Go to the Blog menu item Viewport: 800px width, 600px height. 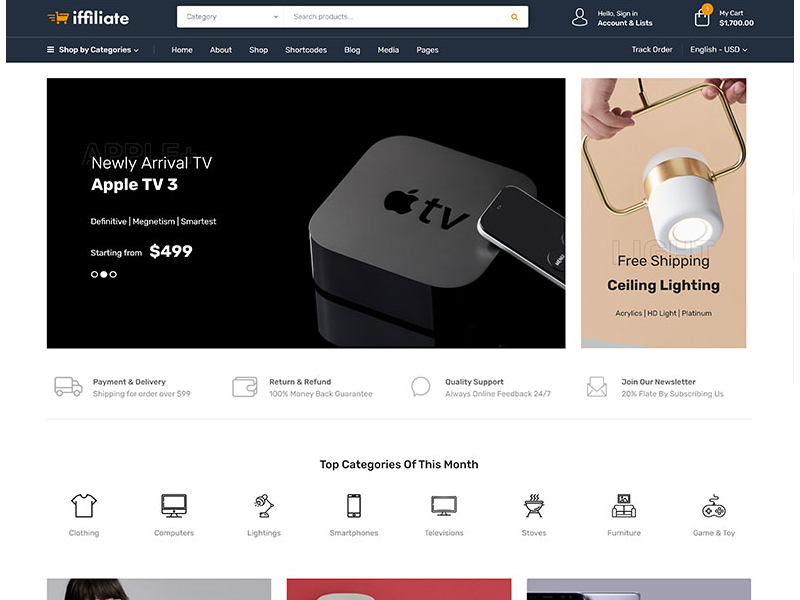[352, 50]
